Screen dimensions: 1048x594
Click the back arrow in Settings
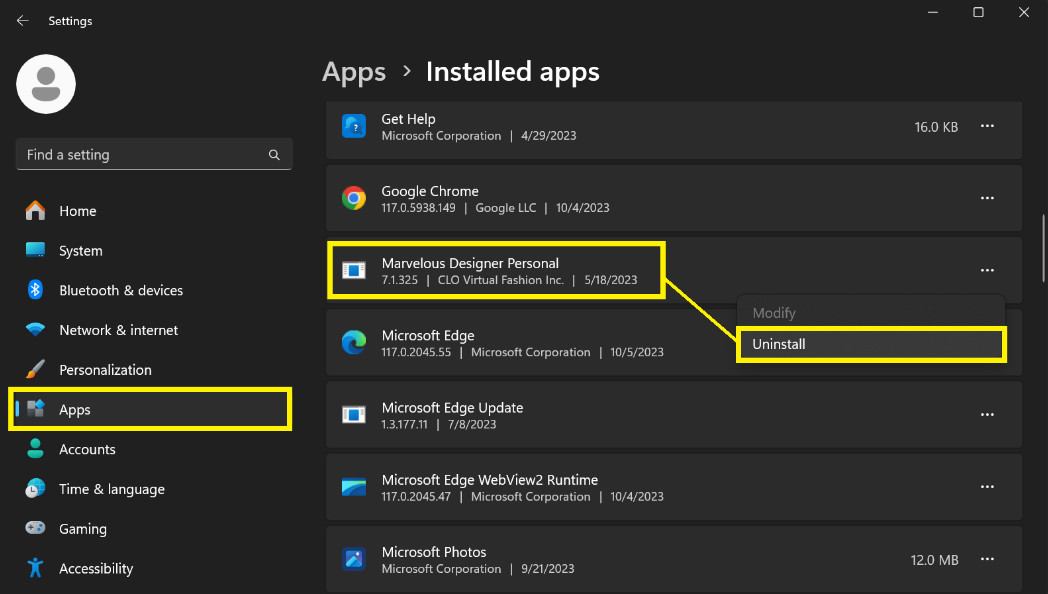pos(23,21)
